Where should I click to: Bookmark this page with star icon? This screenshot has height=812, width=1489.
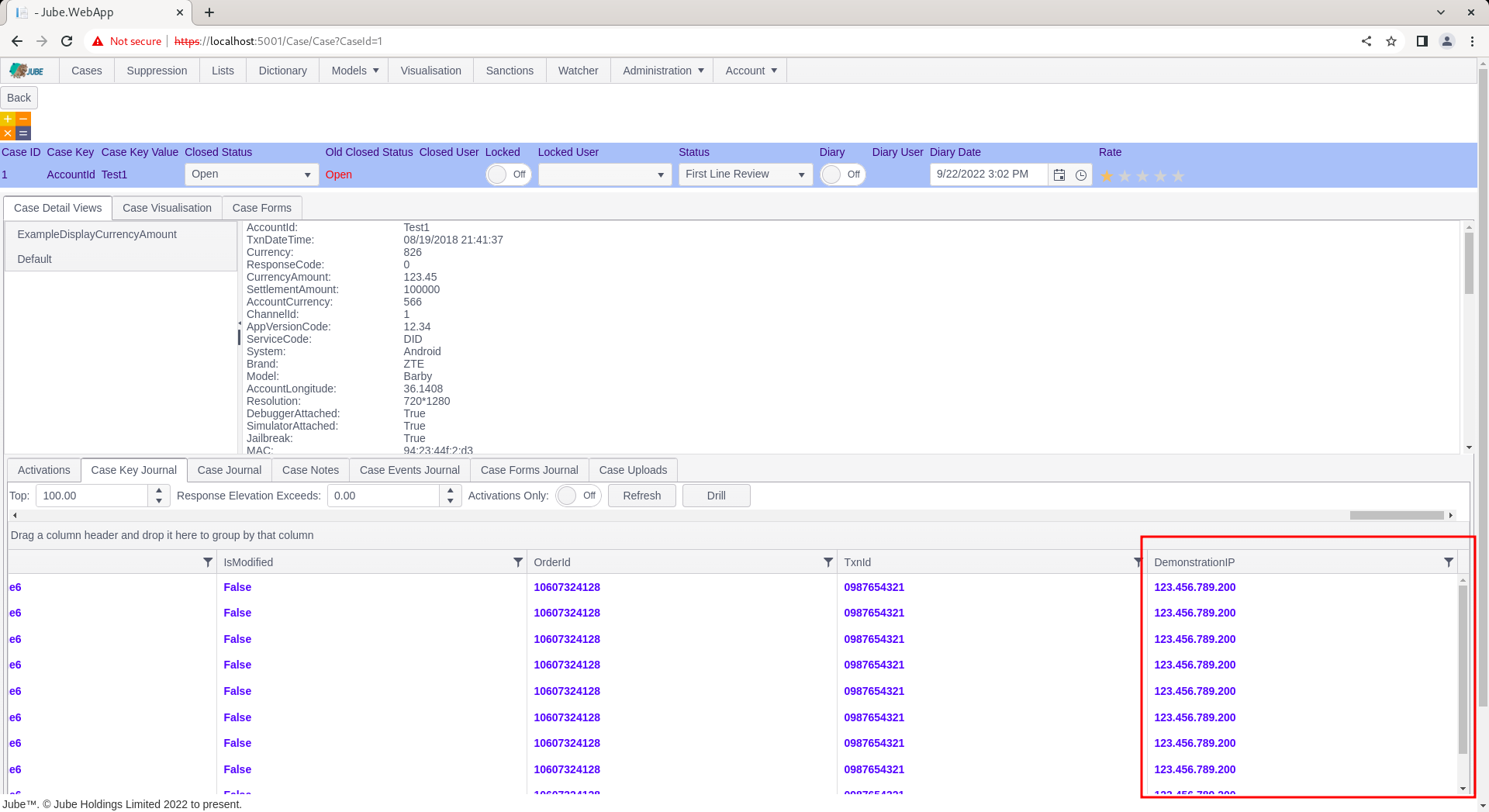pyautogui.click(x=1391, y=41)
